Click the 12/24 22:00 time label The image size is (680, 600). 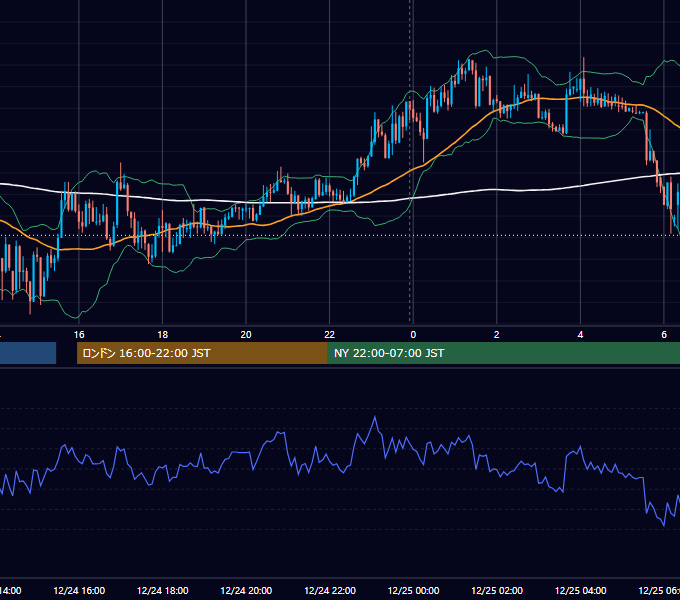click(330, 590)
